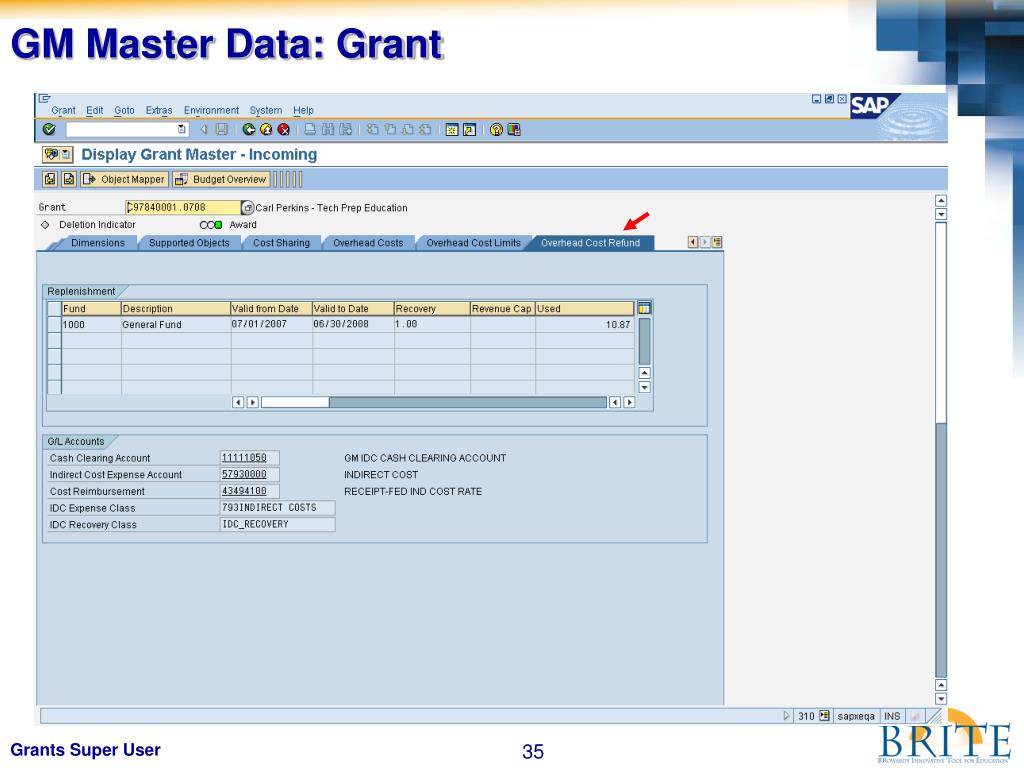Click the Object Mapper button
Image resolution: width=1024 pixels, height=768 pixels.
click(124, 179)
